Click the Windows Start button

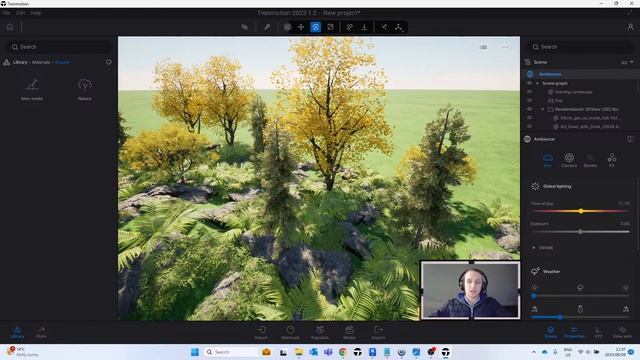(x=195, y=352)
